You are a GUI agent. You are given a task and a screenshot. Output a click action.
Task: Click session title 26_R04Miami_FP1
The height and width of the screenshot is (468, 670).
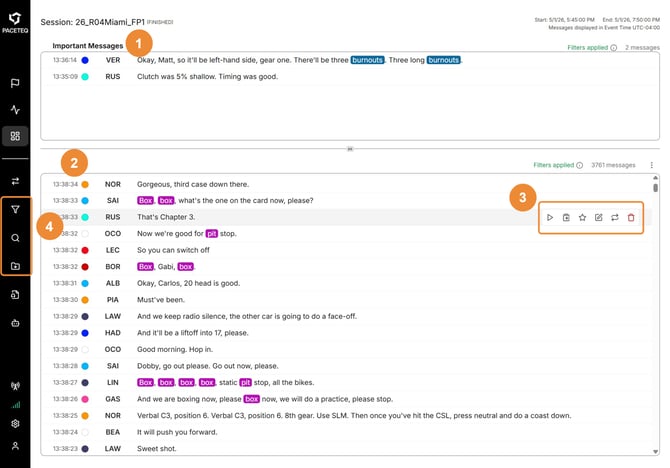[x=110, y=22]
